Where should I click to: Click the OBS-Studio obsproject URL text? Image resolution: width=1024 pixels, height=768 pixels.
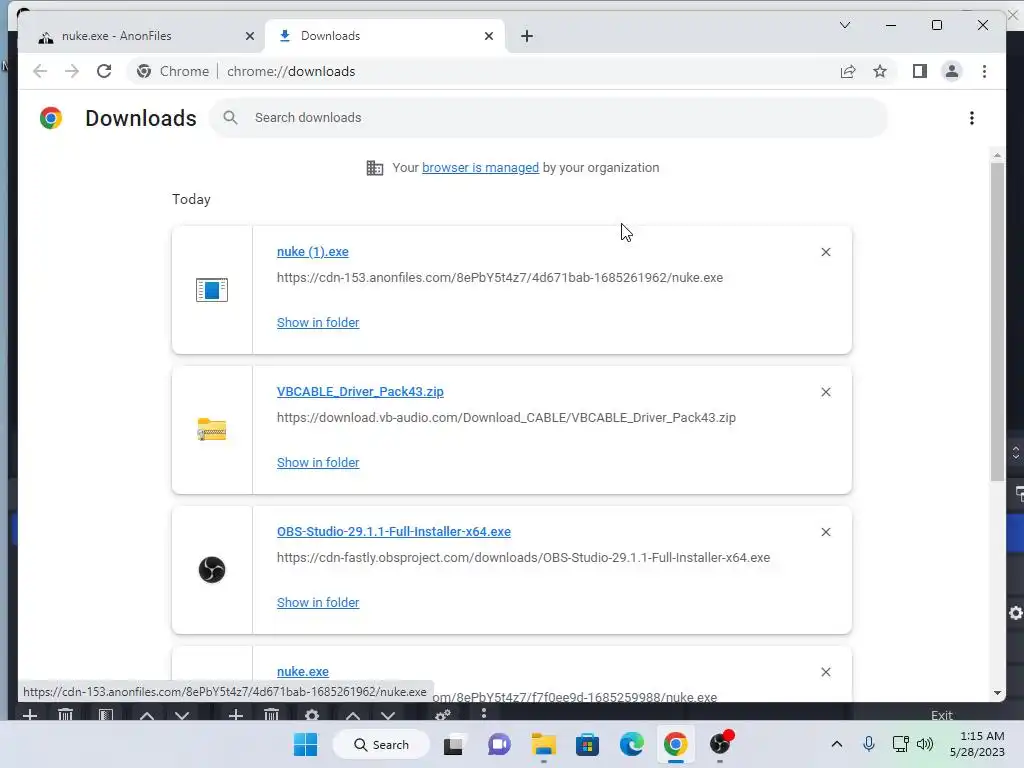tap(523, 558)
